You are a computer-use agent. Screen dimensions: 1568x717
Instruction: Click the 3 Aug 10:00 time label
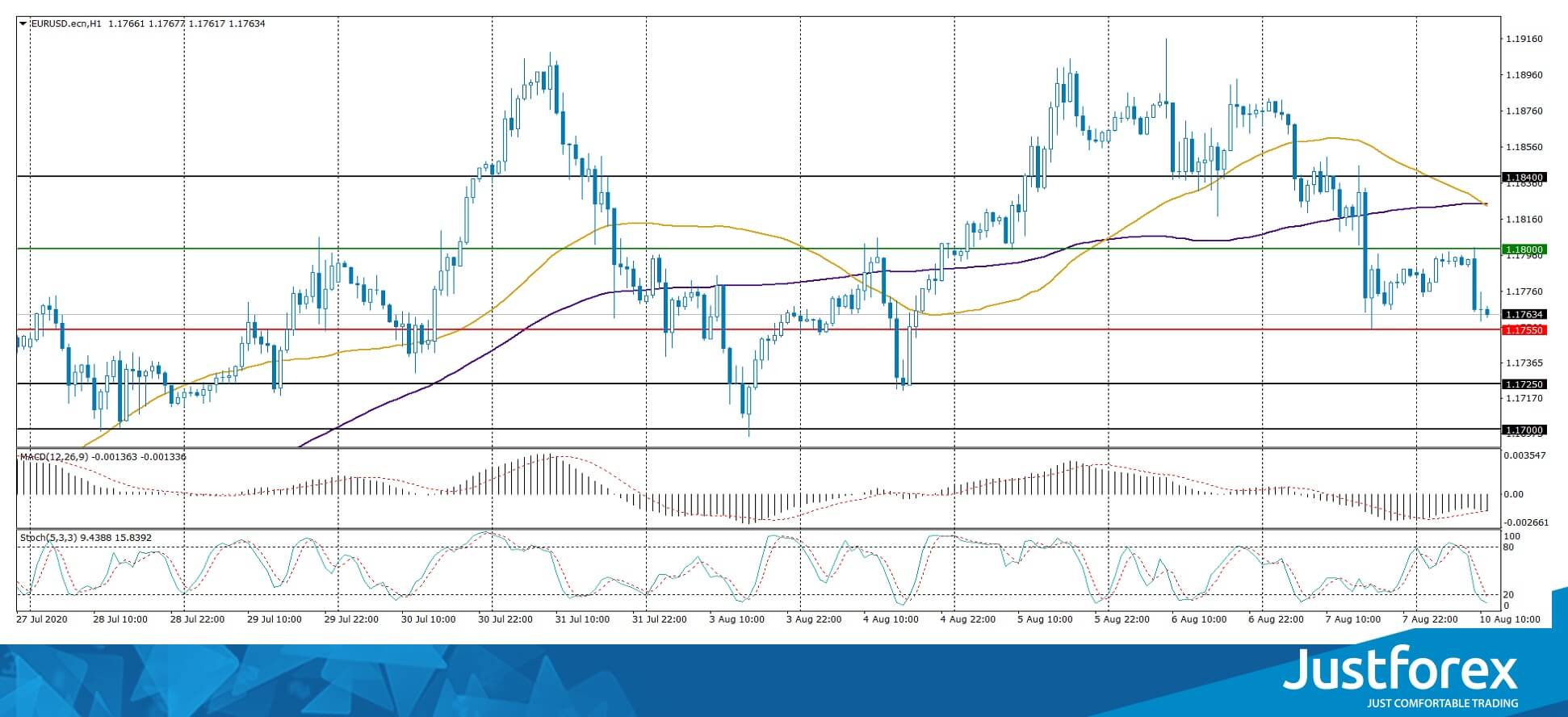[736, 620]
